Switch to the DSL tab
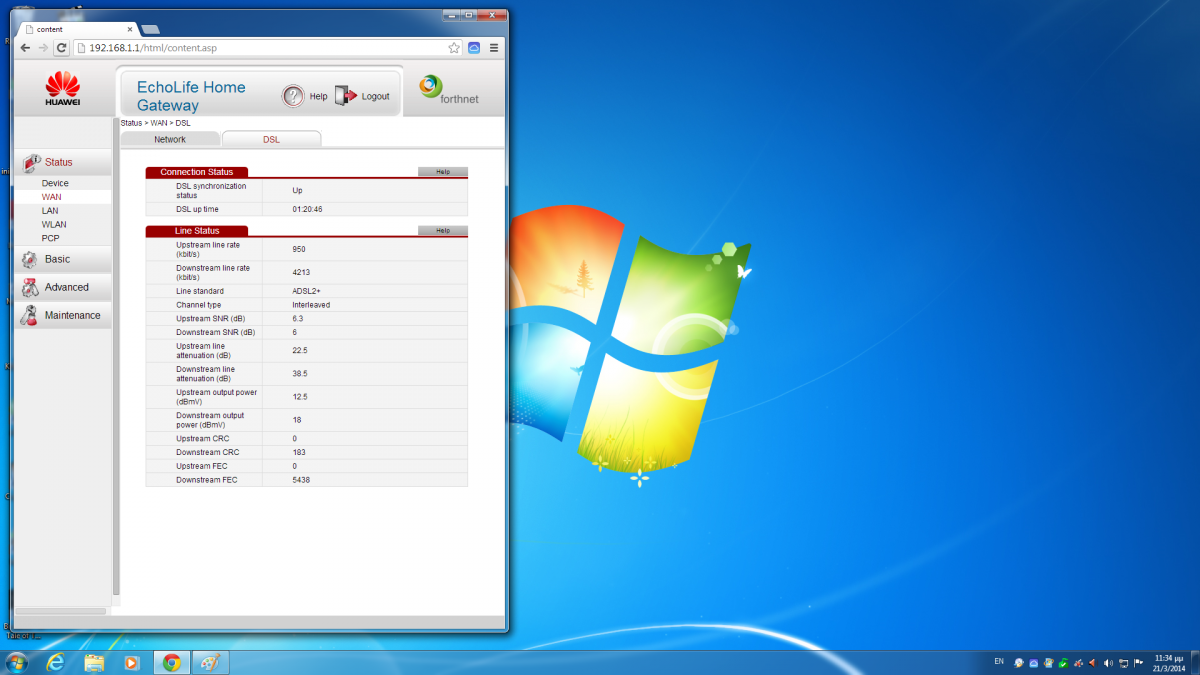This screenshot has width=1200, height=675. [272, 139]
